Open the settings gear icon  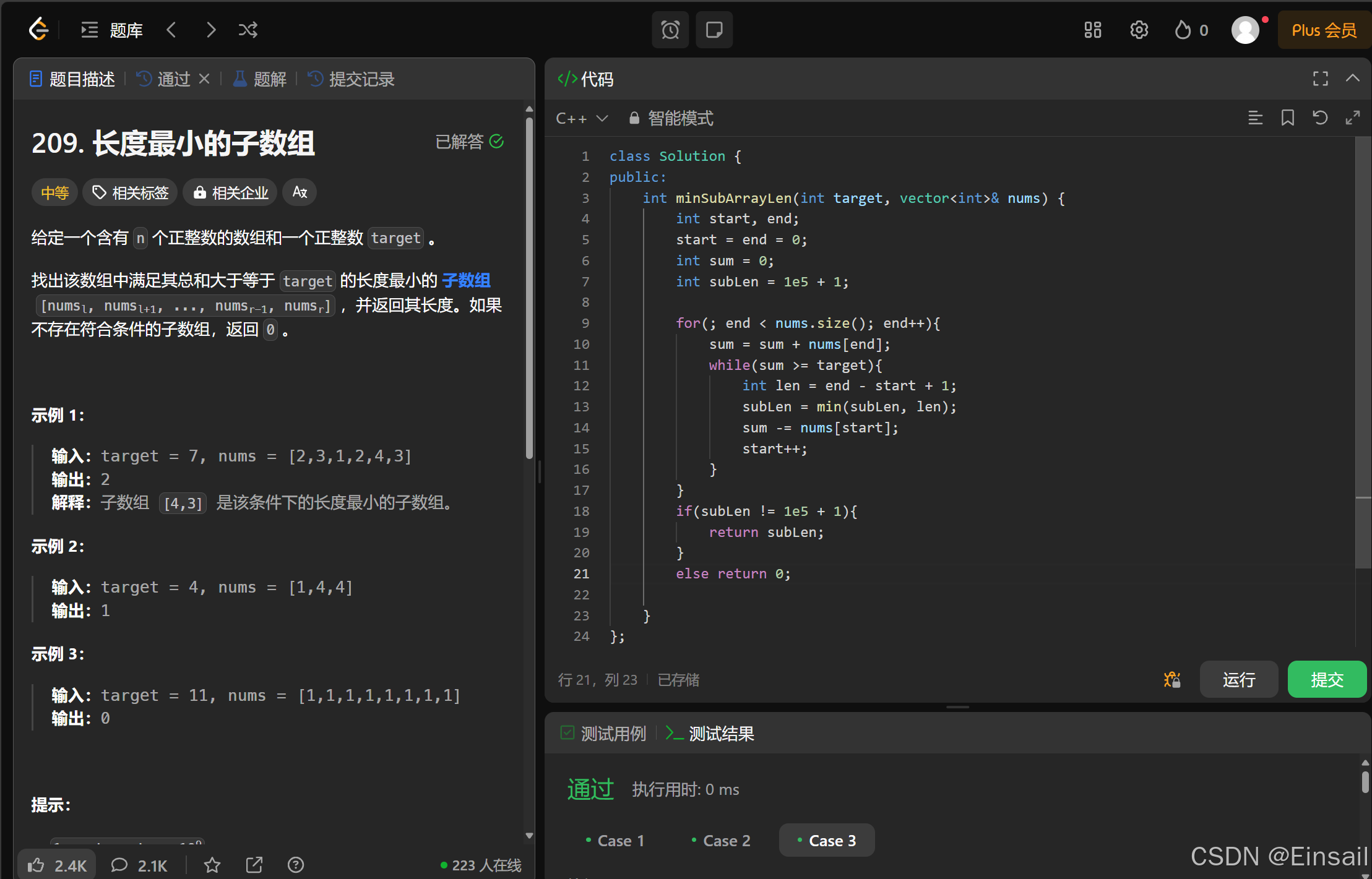[1139, 29]
